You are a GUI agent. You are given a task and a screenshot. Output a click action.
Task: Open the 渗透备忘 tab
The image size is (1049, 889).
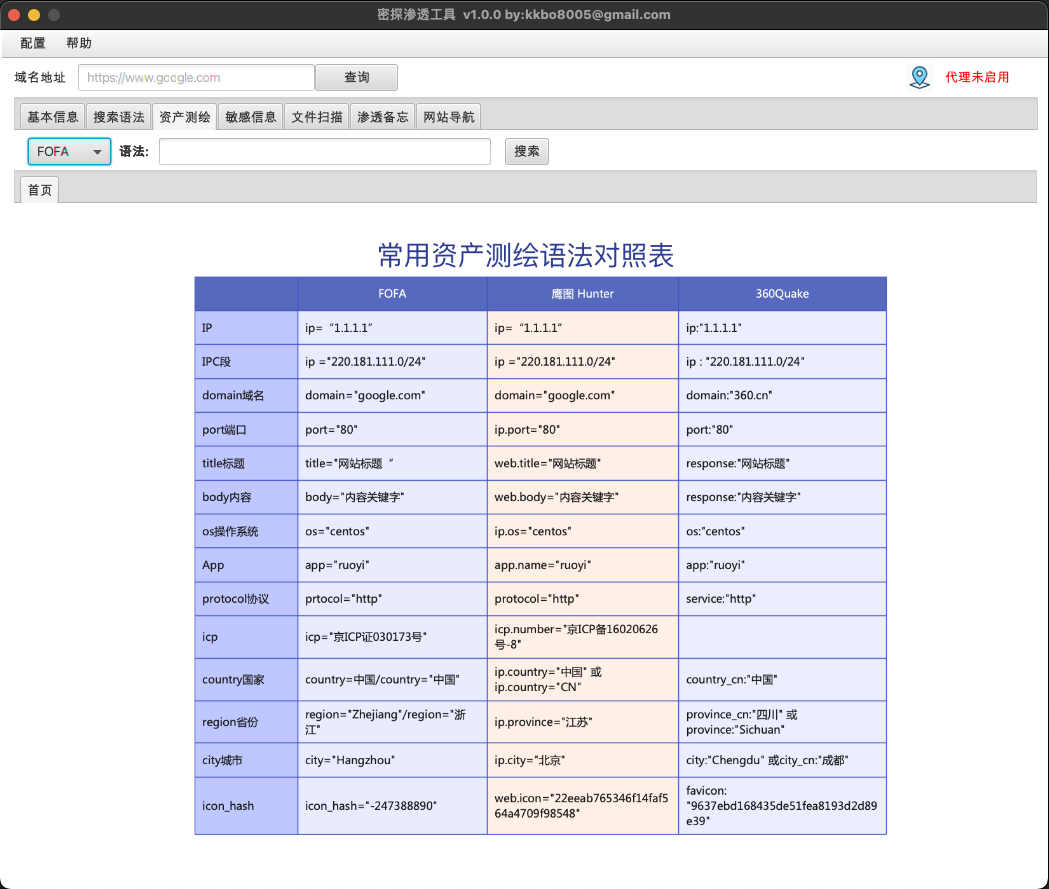382,117
